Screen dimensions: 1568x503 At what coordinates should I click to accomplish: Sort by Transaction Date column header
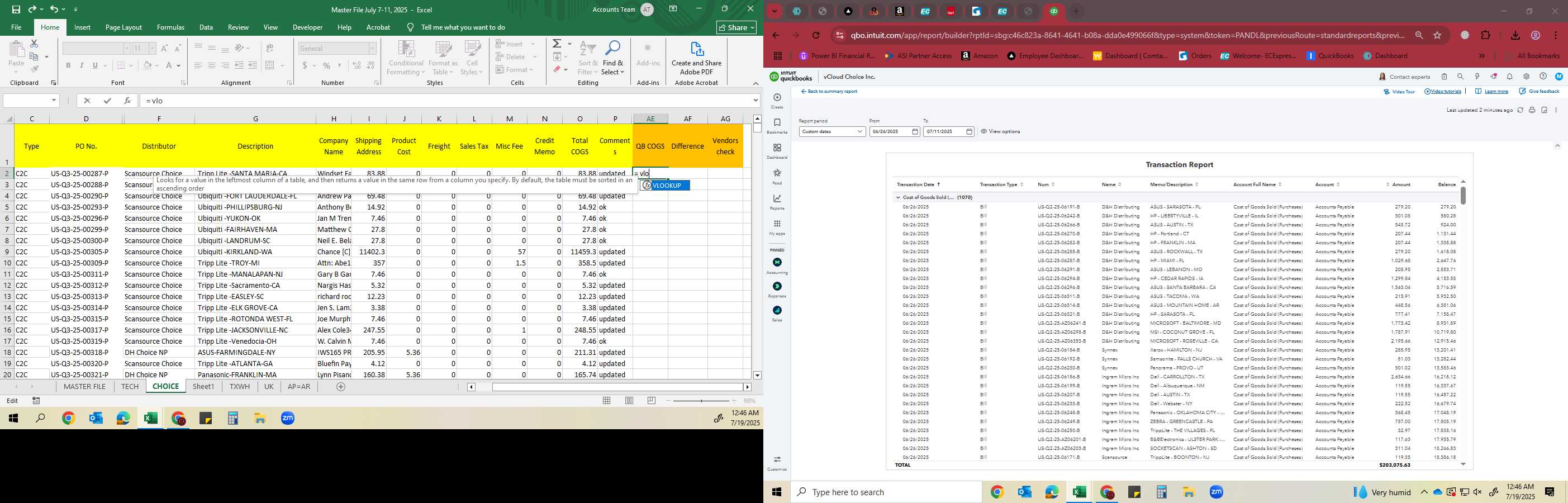(918, 184)
